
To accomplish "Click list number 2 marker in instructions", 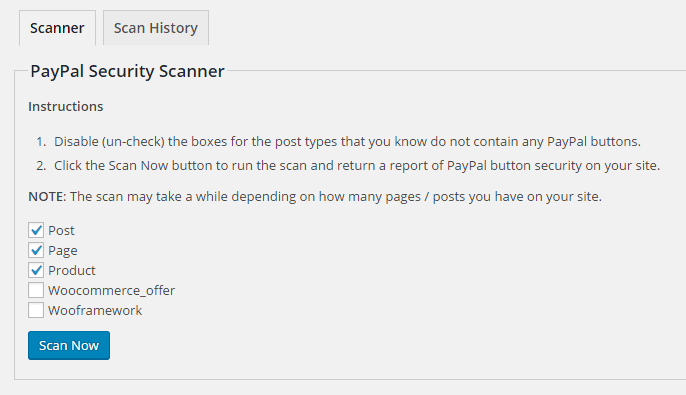I will point(41,166).
